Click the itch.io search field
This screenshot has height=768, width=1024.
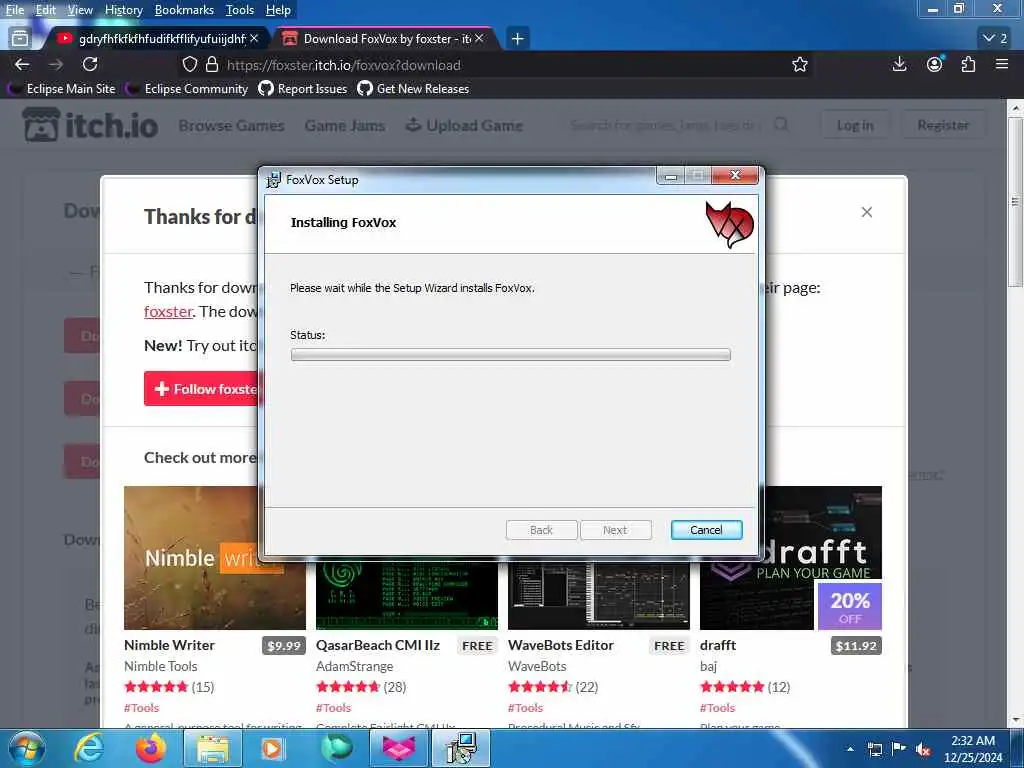point(666,125)
